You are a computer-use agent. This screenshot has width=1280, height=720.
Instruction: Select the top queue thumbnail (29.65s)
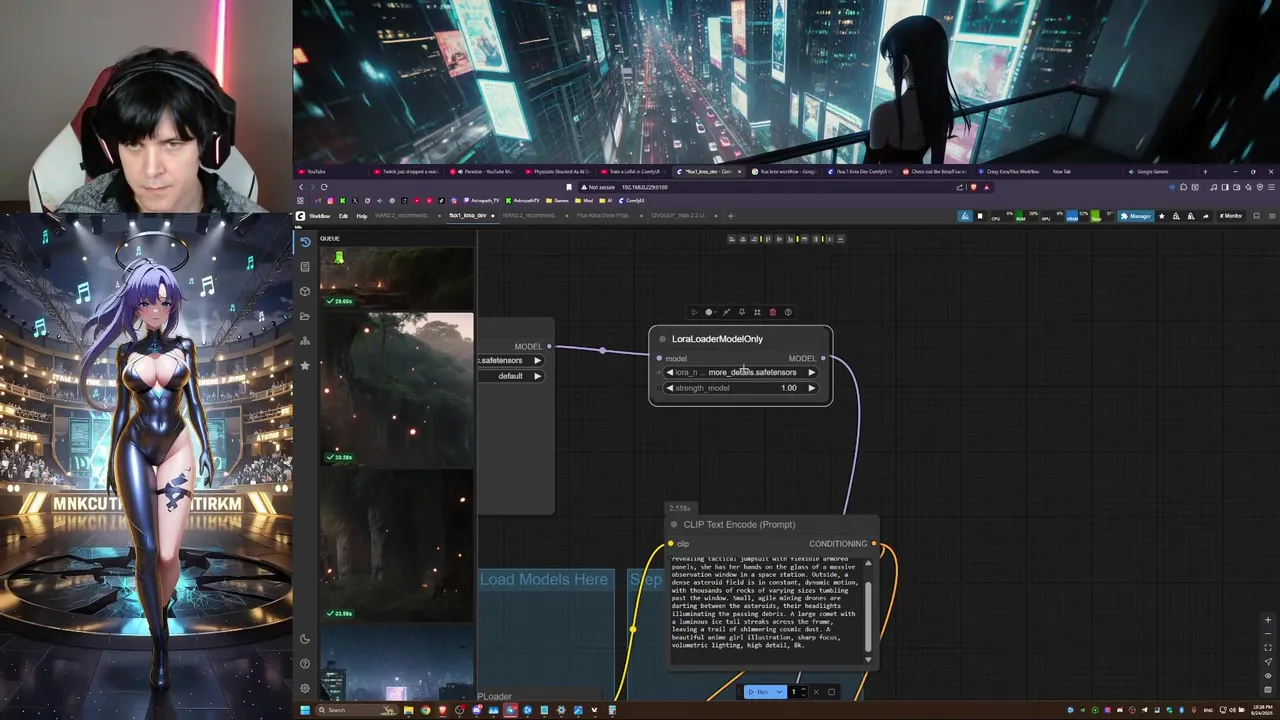pos(397,277)
